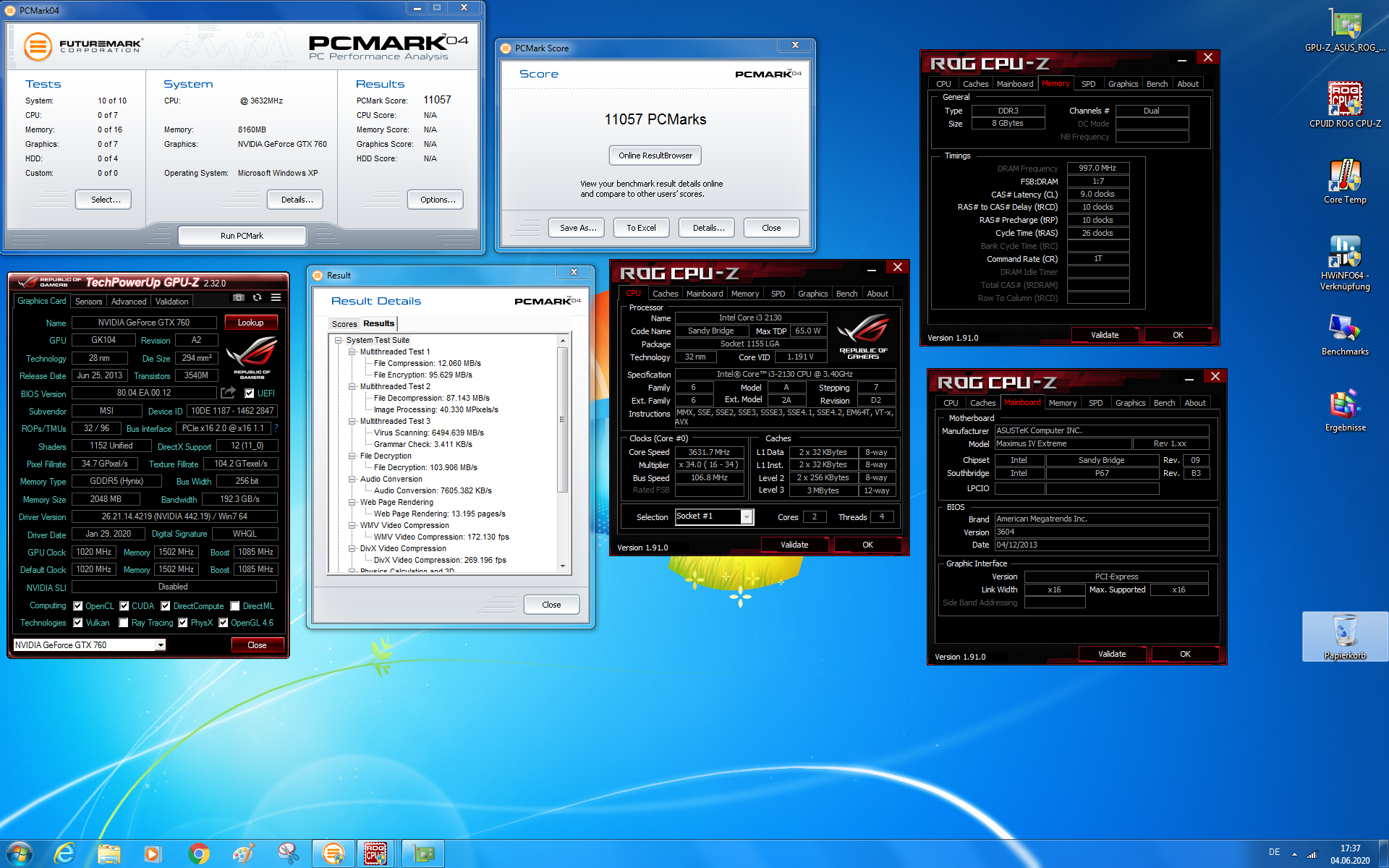Click the Bus Interface question mark icon

pos(276,429)
